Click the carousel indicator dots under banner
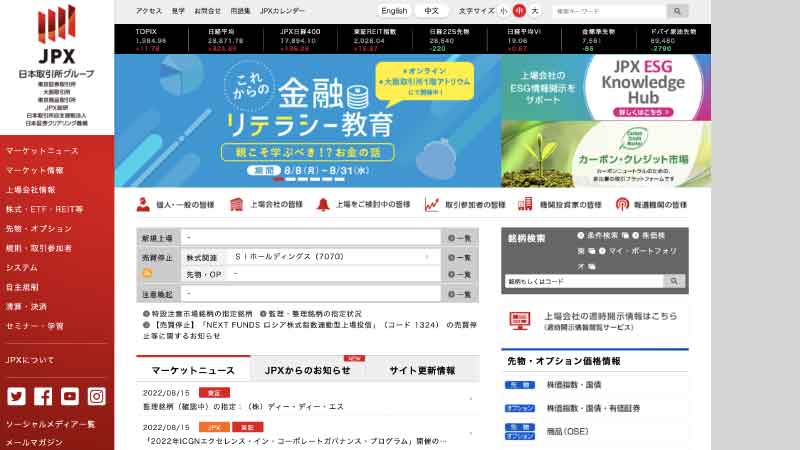This screenshot has width=800, height=450. [x=307, y=180]
